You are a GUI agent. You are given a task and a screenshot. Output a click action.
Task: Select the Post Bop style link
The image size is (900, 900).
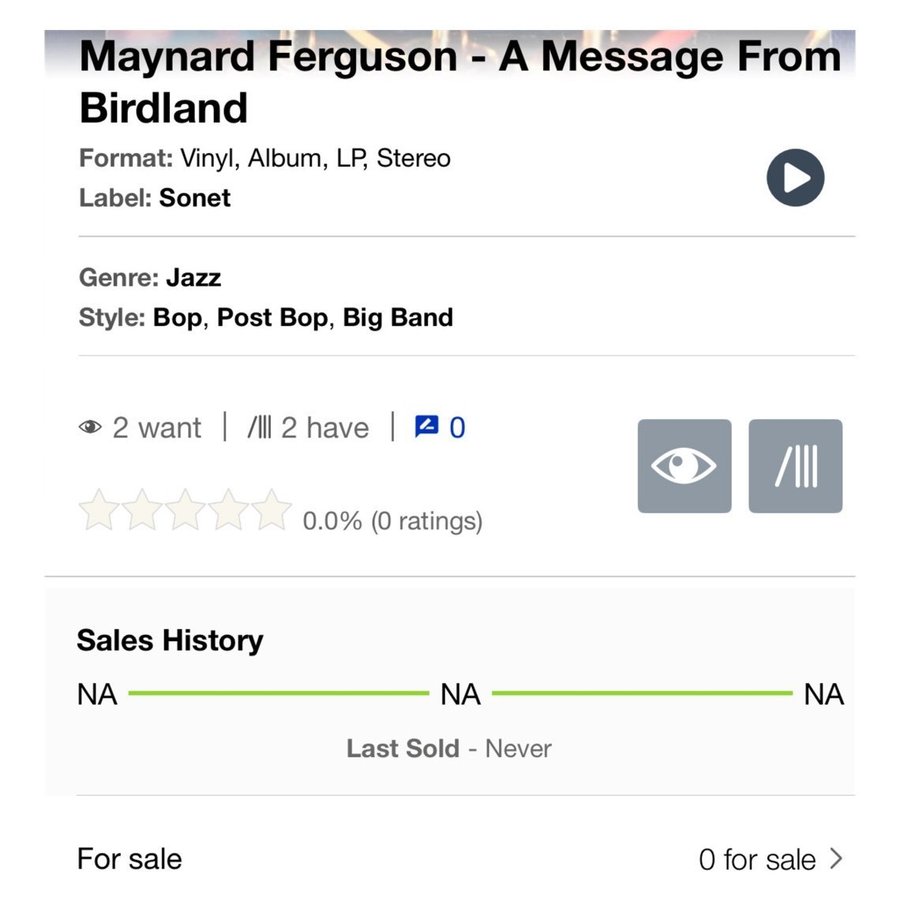tap(272, 317)
